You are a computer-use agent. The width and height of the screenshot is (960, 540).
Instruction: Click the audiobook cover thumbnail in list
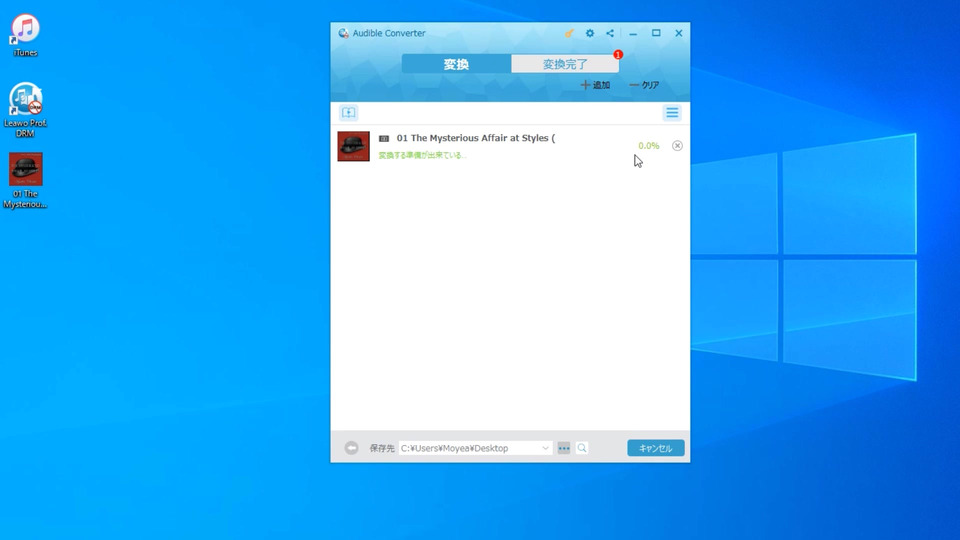(353, 146)
